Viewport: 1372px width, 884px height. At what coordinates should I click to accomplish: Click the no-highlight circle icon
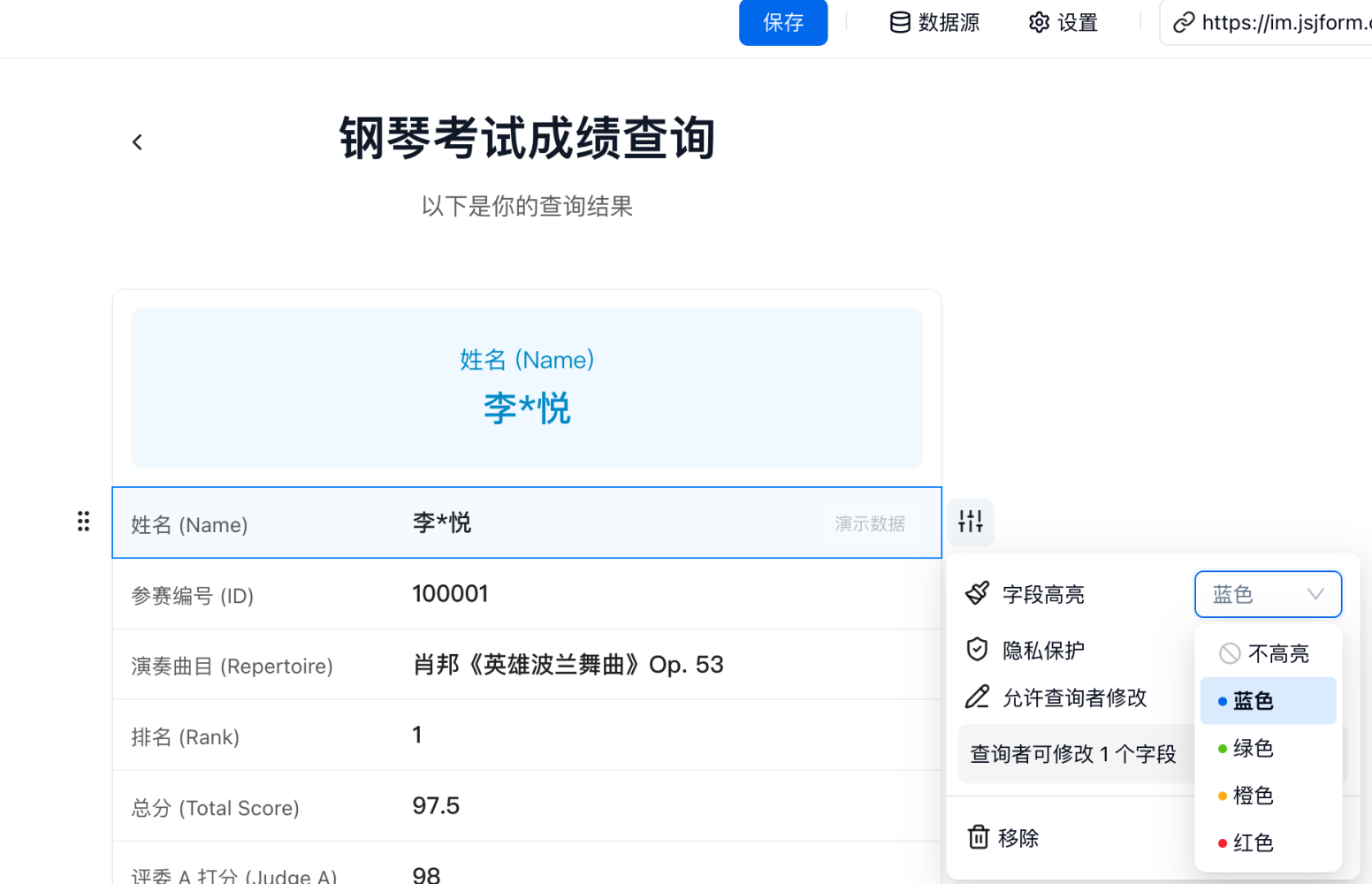[1229, 653]
